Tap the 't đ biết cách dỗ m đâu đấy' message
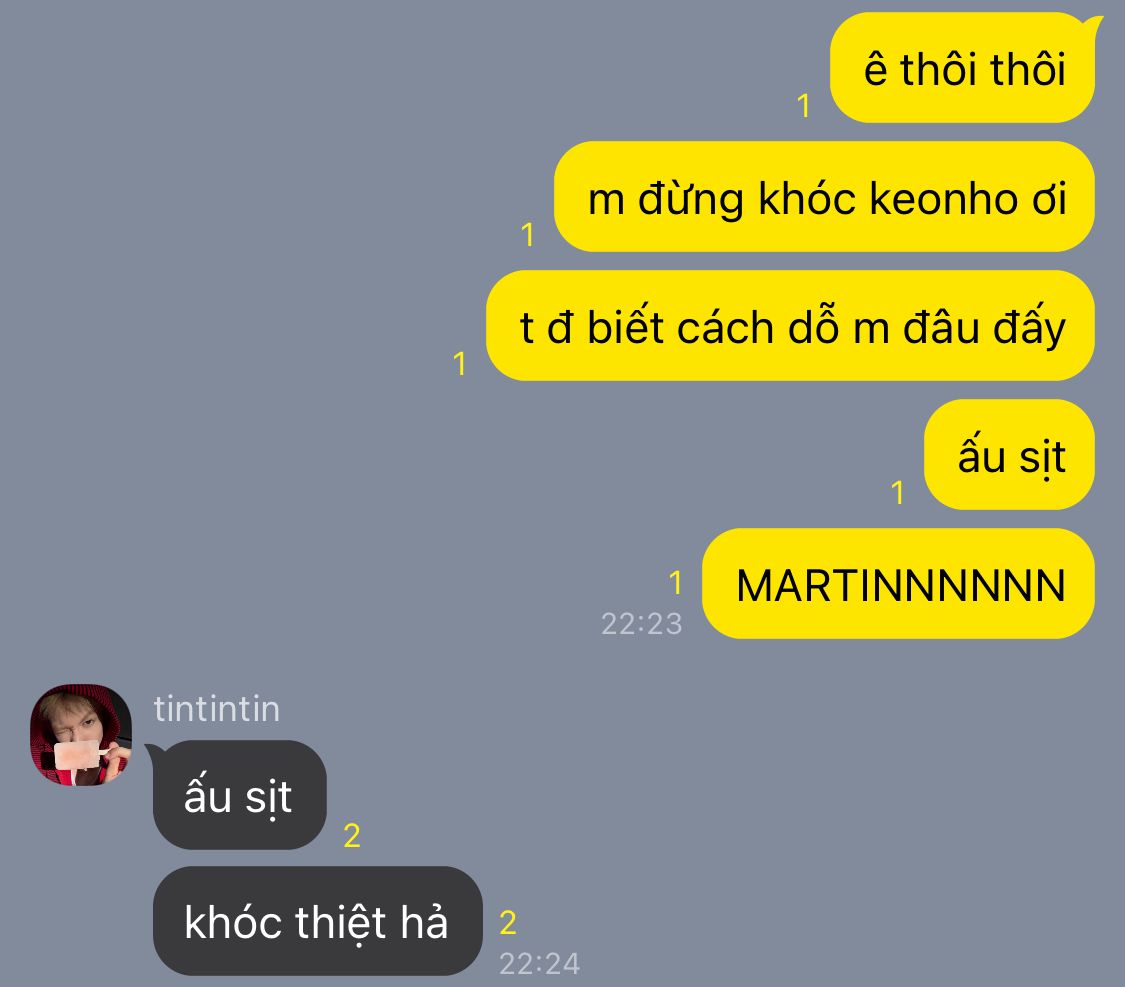The image size is (1125, 987). pyautogui.click(x=791, y=326)
